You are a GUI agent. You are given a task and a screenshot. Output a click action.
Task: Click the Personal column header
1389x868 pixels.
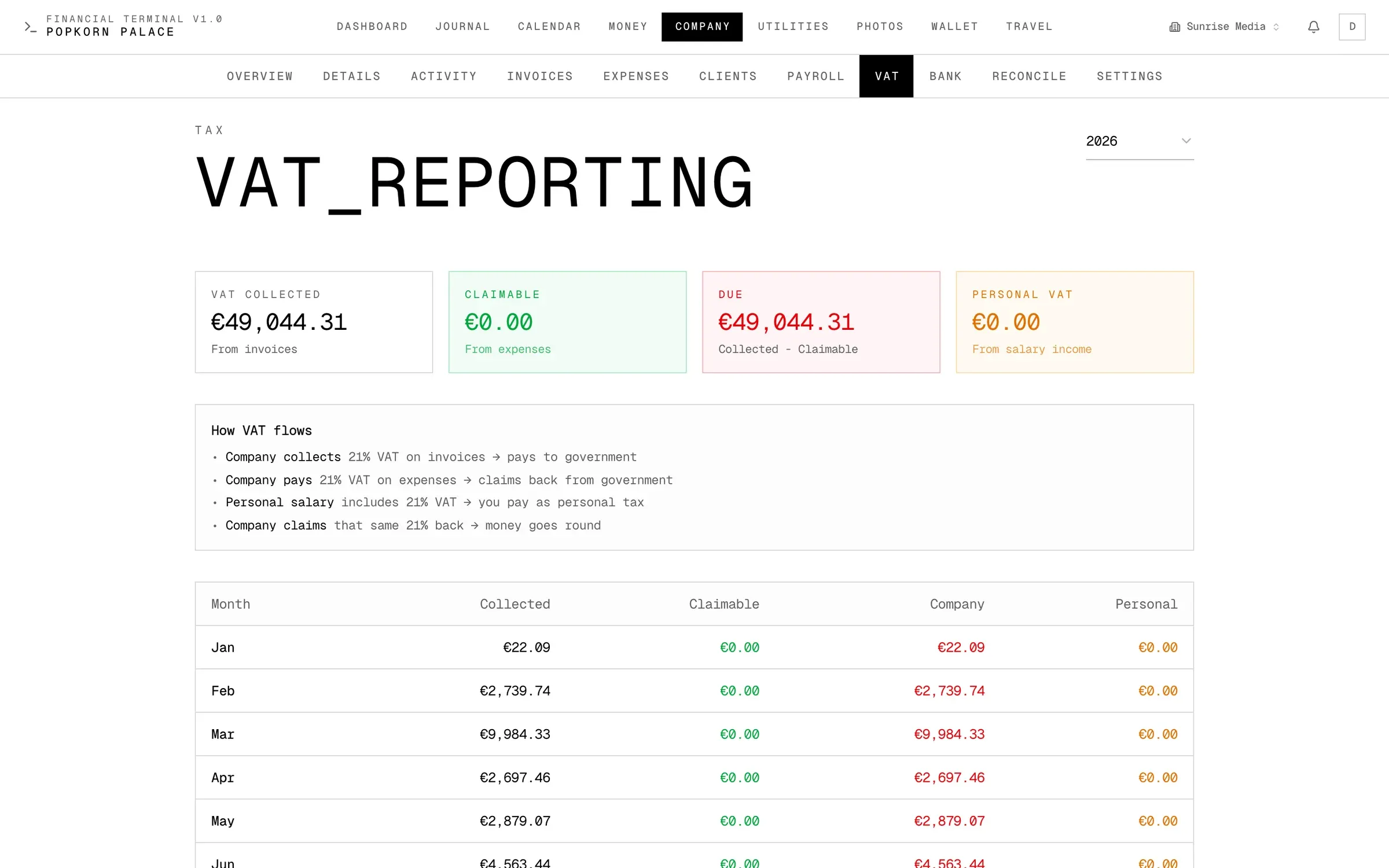1146,604
